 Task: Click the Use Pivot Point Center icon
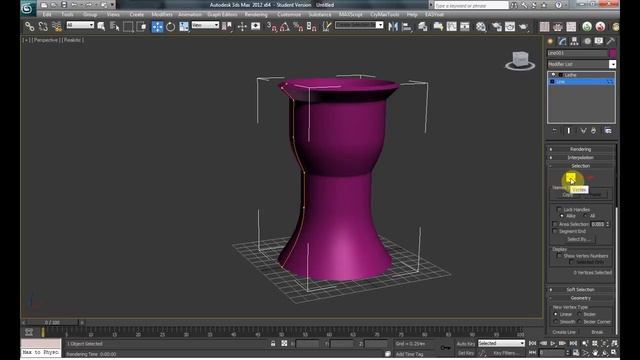pyautogui.click(x=228, y=27)
